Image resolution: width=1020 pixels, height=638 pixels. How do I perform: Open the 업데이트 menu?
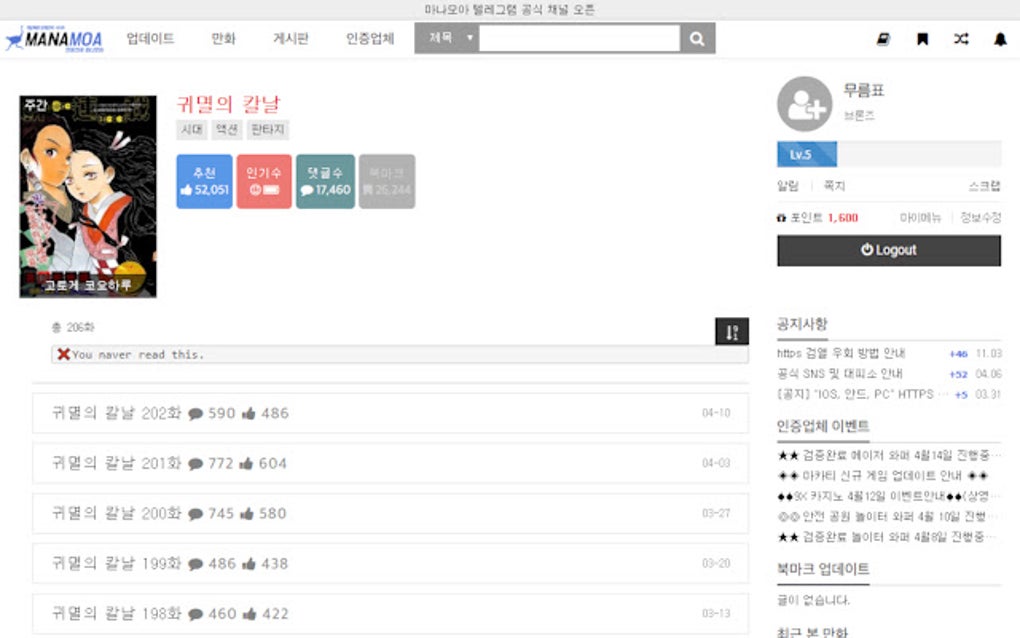tap(150, 38)
